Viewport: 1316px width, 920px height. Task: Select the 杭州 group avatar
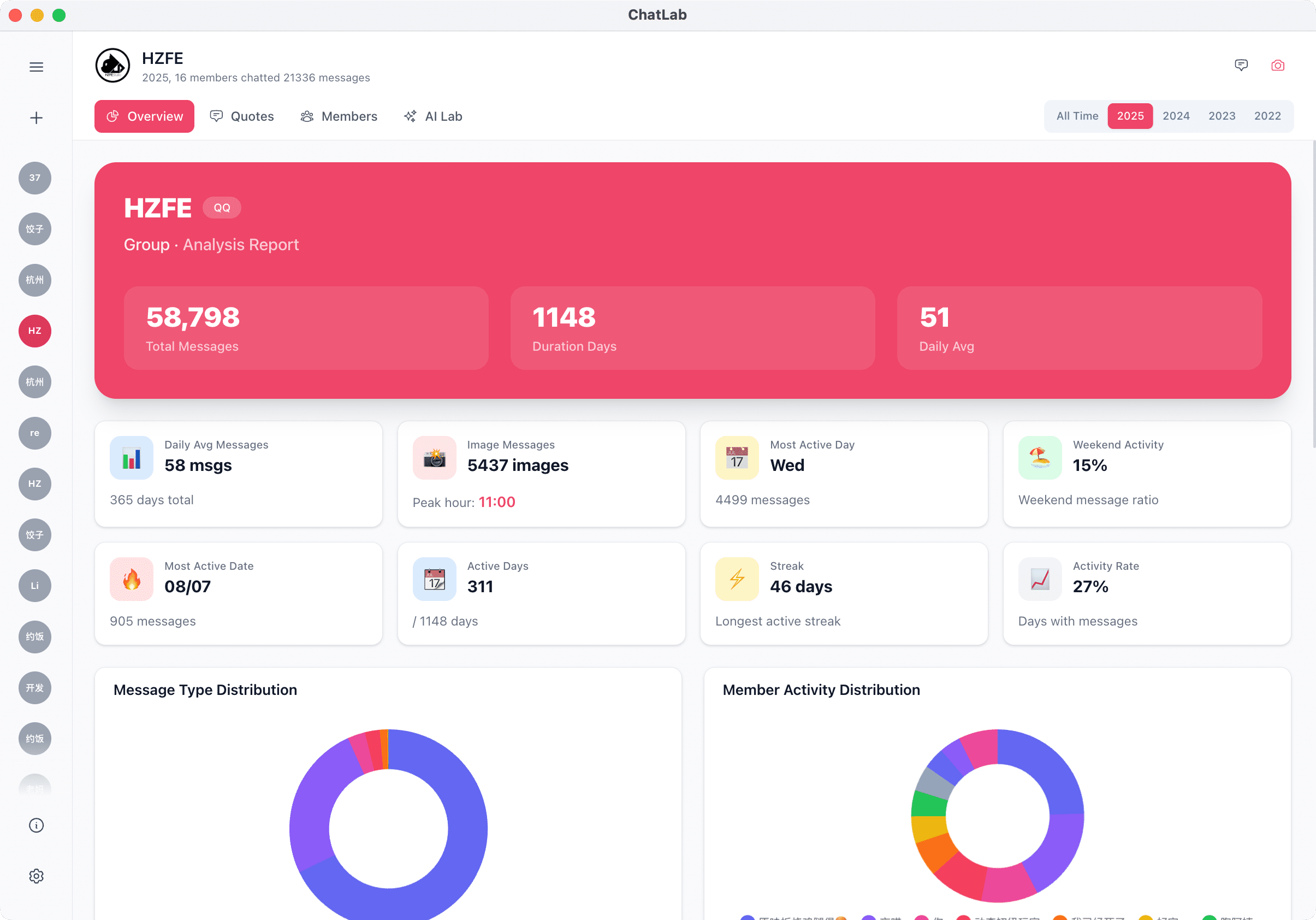point(35,280)
